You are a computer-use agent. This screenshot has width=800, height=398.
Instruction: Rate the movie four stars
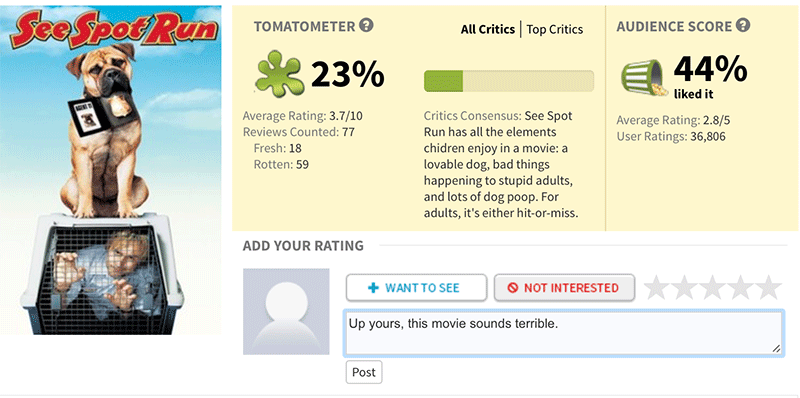pyautogui.click(x=740, y=288)
